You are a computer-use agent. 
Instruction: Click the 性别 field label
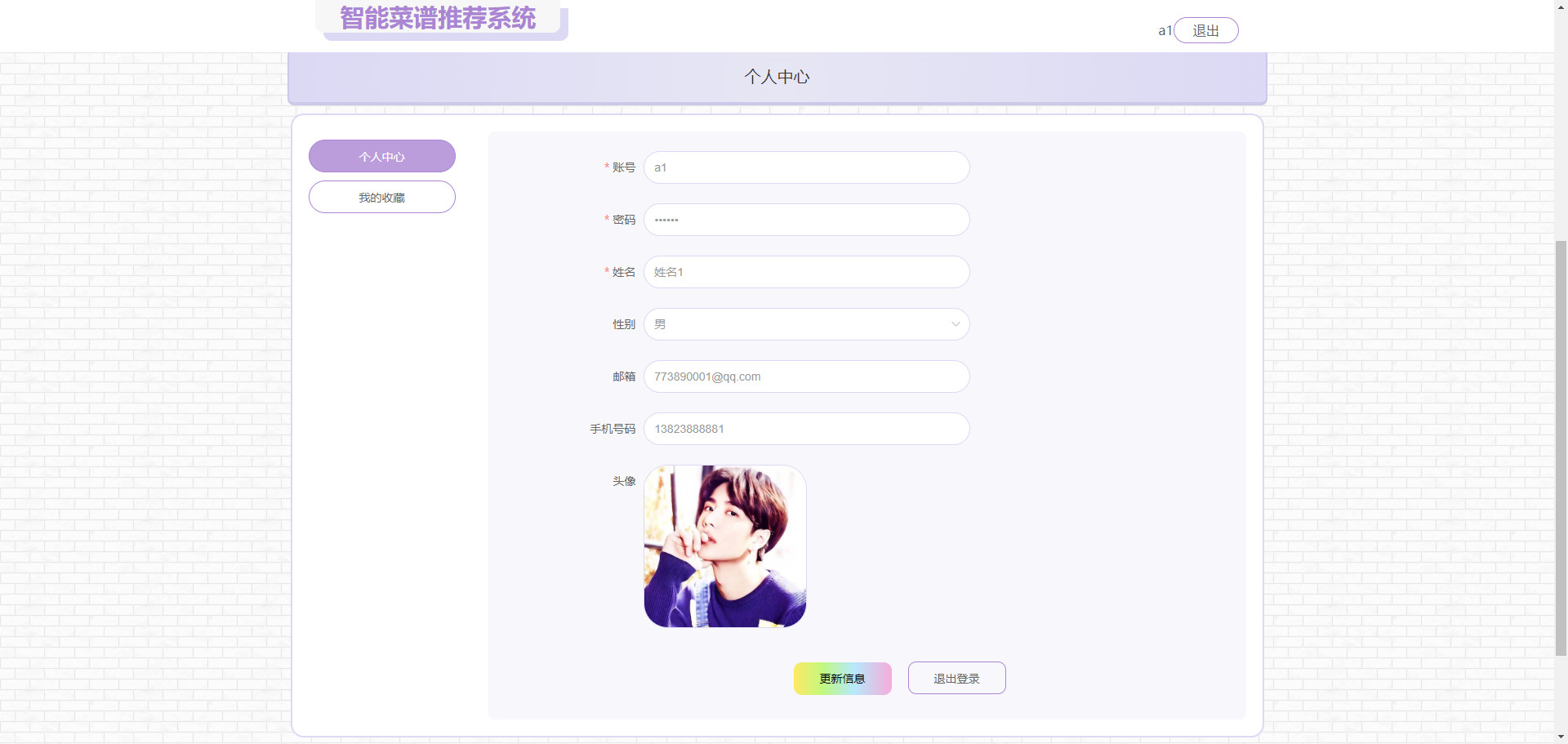624,324
